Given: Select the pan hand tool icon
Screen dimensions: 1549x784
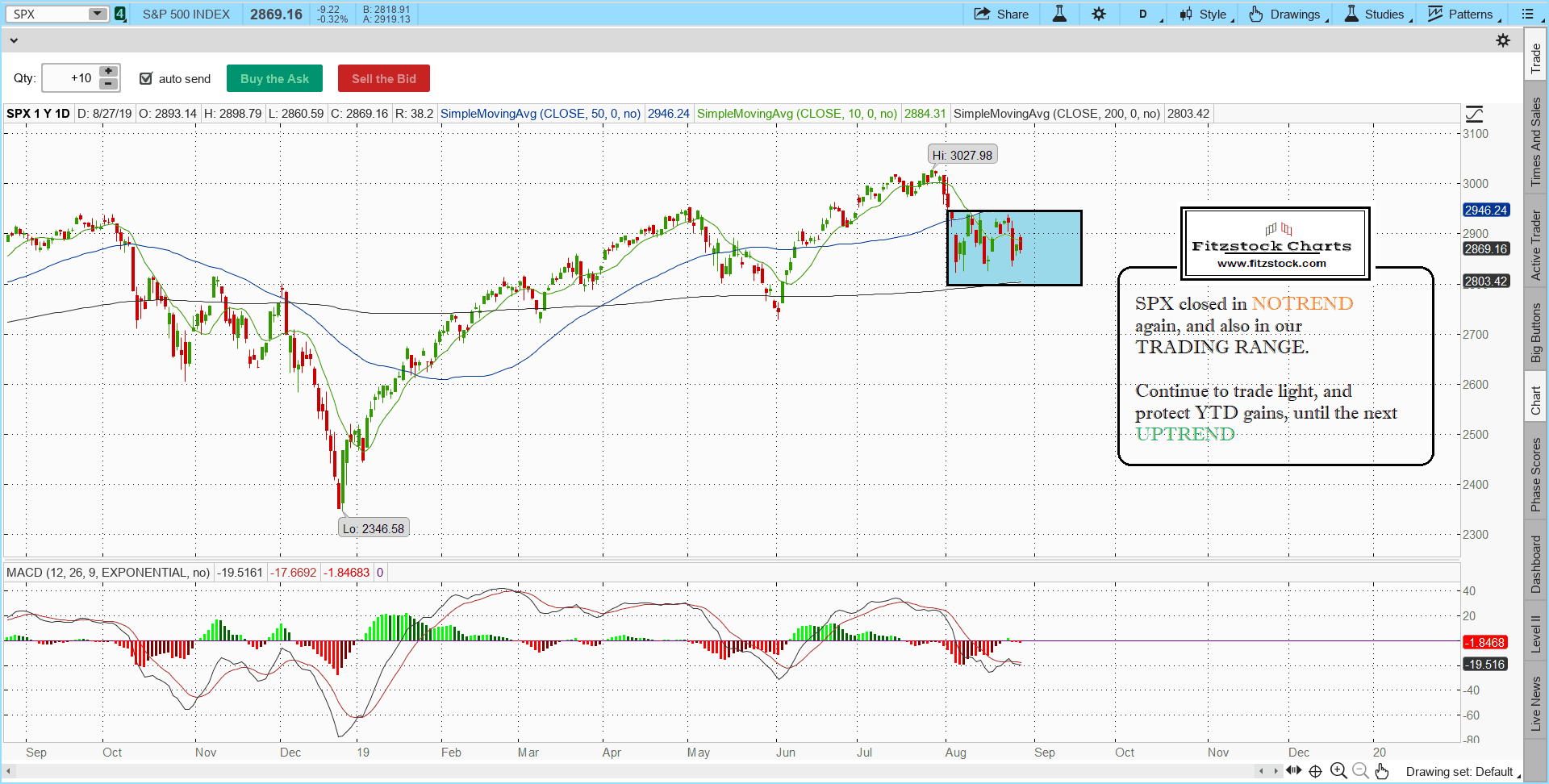Looking at the screenshot, I should [x=1382, y=771].
